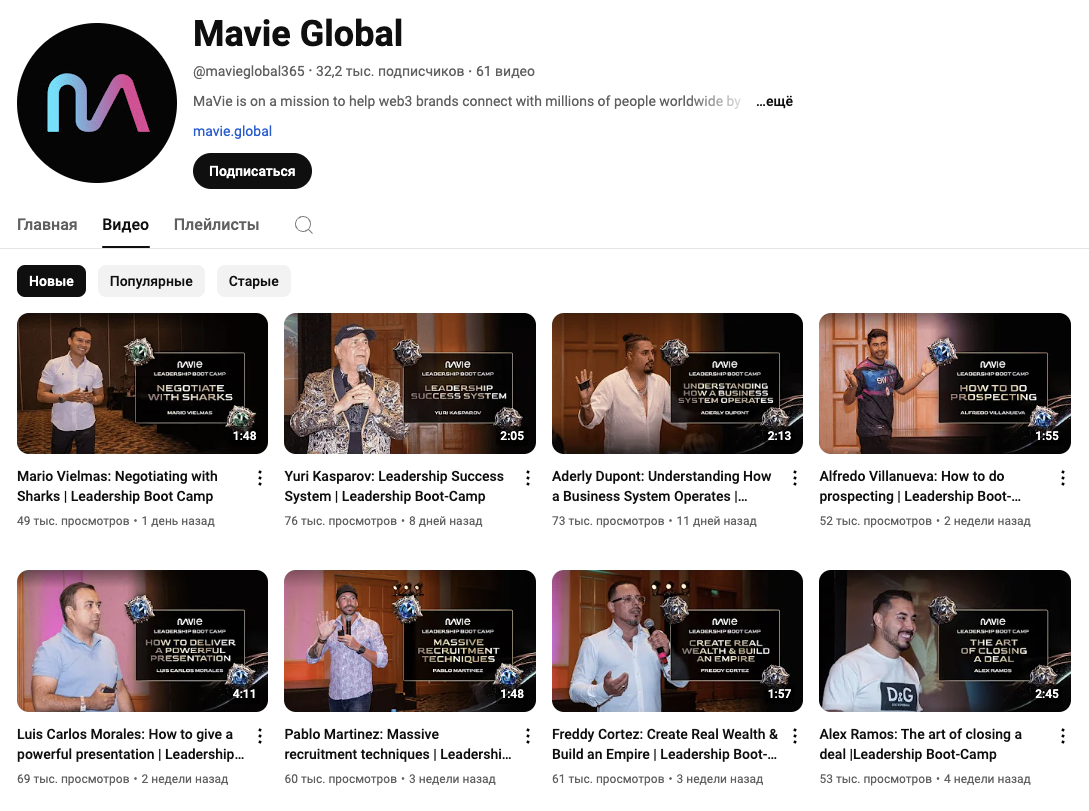Open options menu for Pablo Martinez video
The width and height of the screenshot is (1089, 811).
coord(527,736)
